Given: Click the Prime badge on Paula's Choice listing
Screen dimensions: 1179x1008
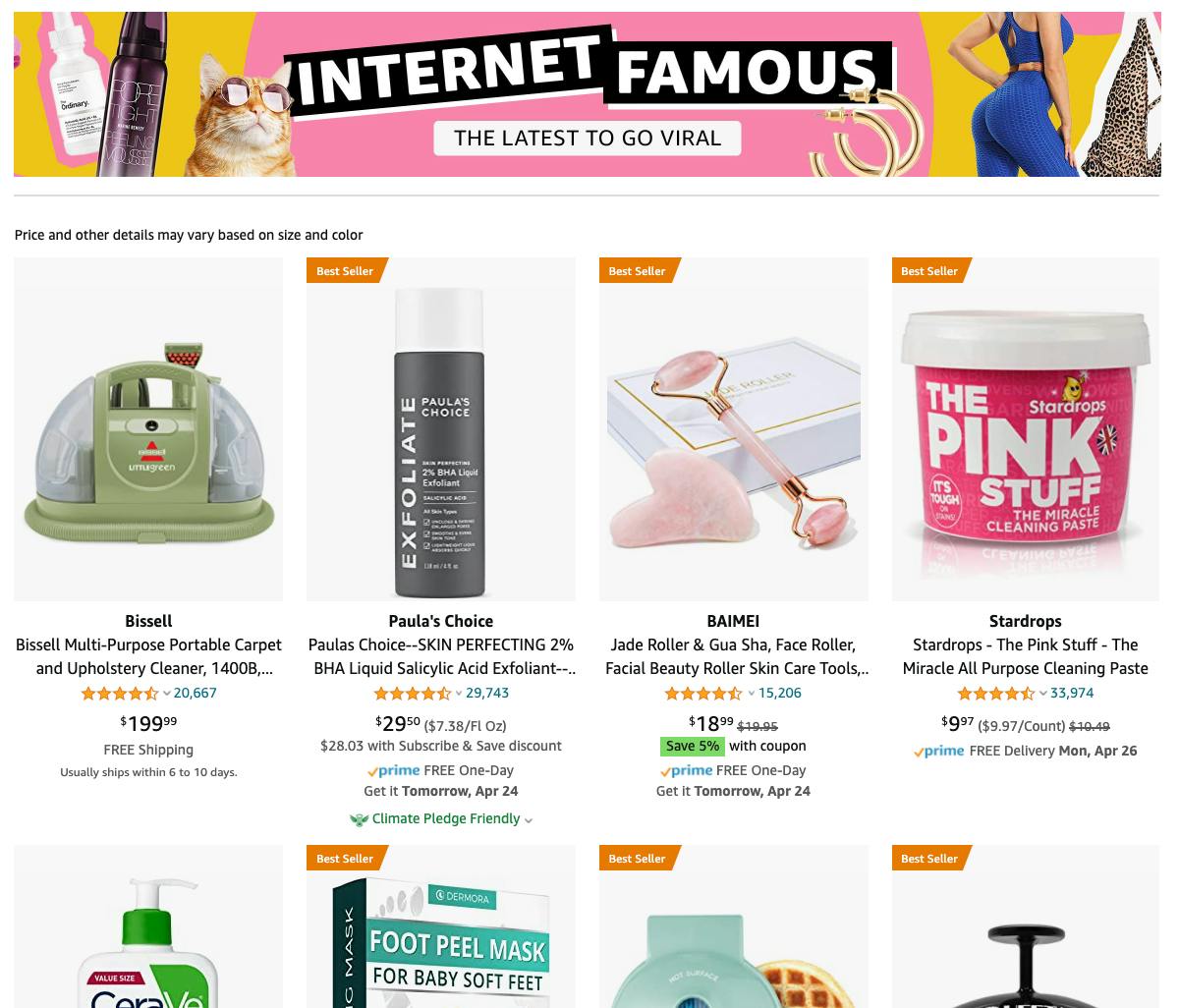Looking at the screenshot, I should point(393,770).
